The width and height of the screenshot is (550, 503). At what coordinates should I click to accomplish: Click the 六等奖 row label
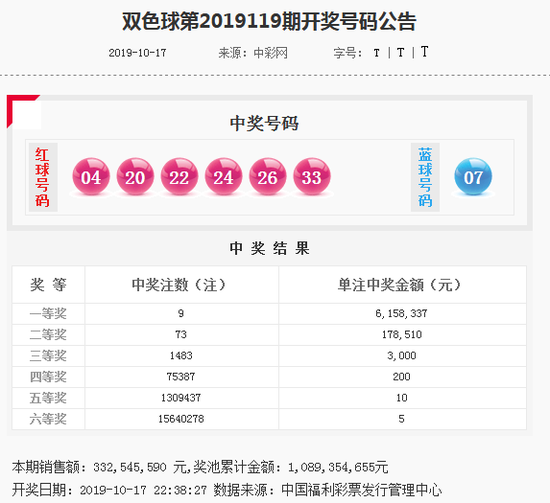pos(48,419)
